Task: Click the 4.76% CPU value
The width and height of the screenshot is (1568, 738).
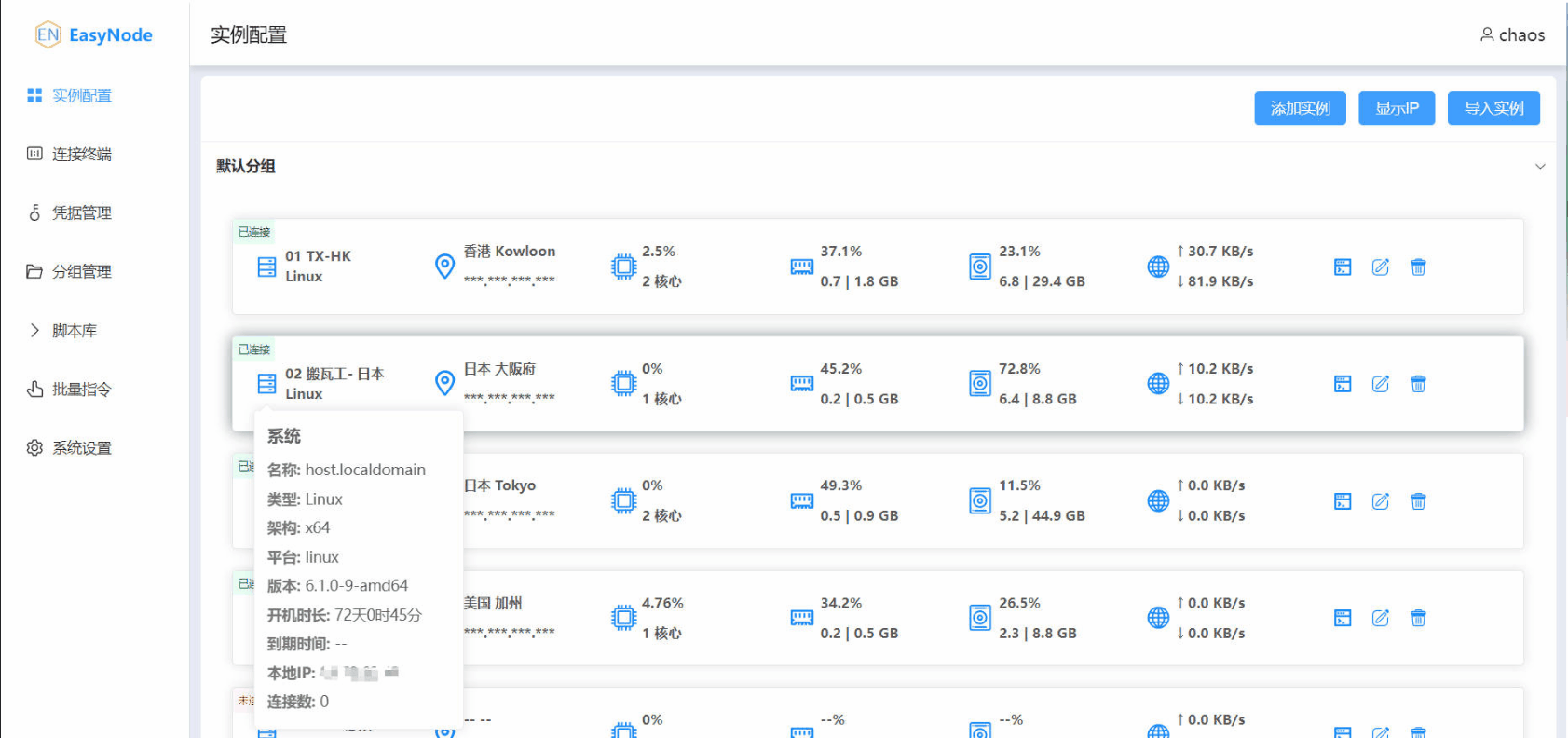Action: [662, 603]
